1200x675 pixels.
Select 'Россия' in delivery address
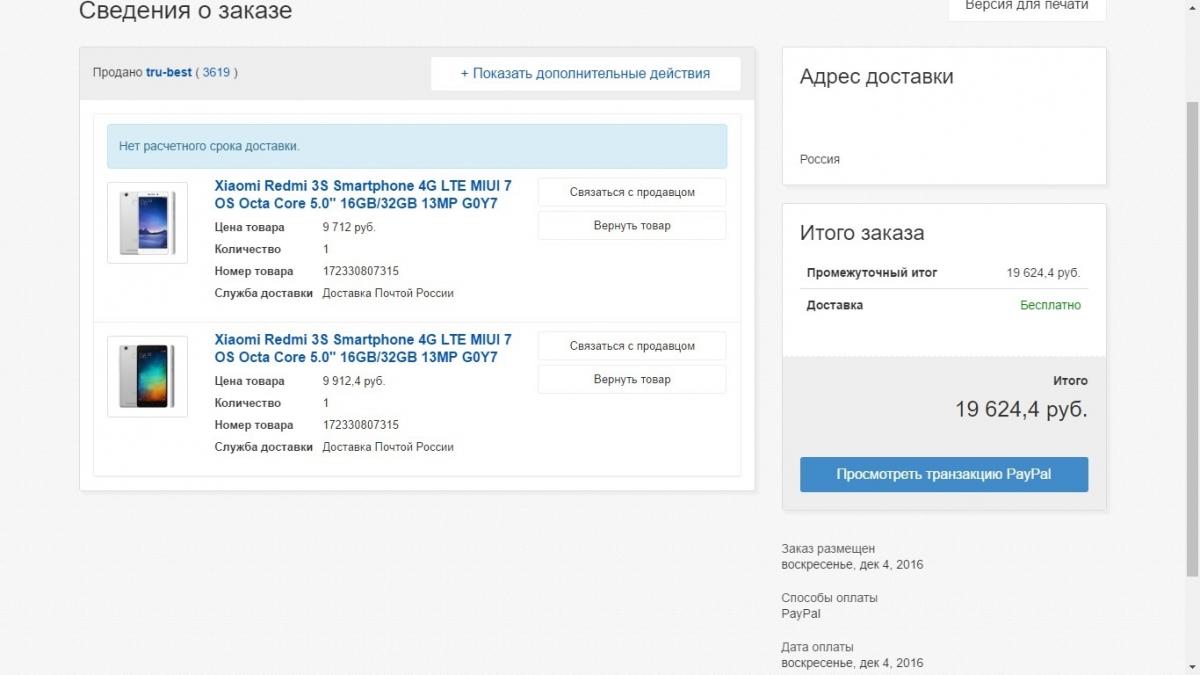(x=820, y=159)
